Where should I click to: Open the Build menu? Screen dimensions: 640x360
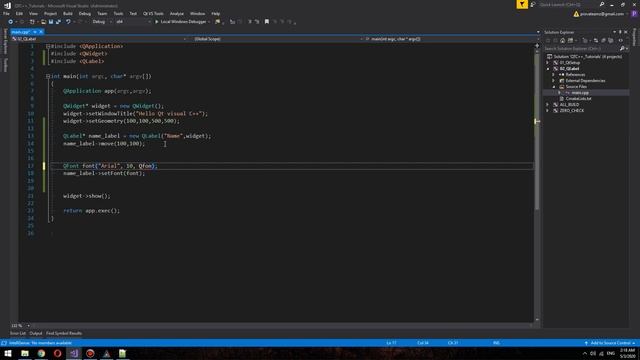point(68,13)
